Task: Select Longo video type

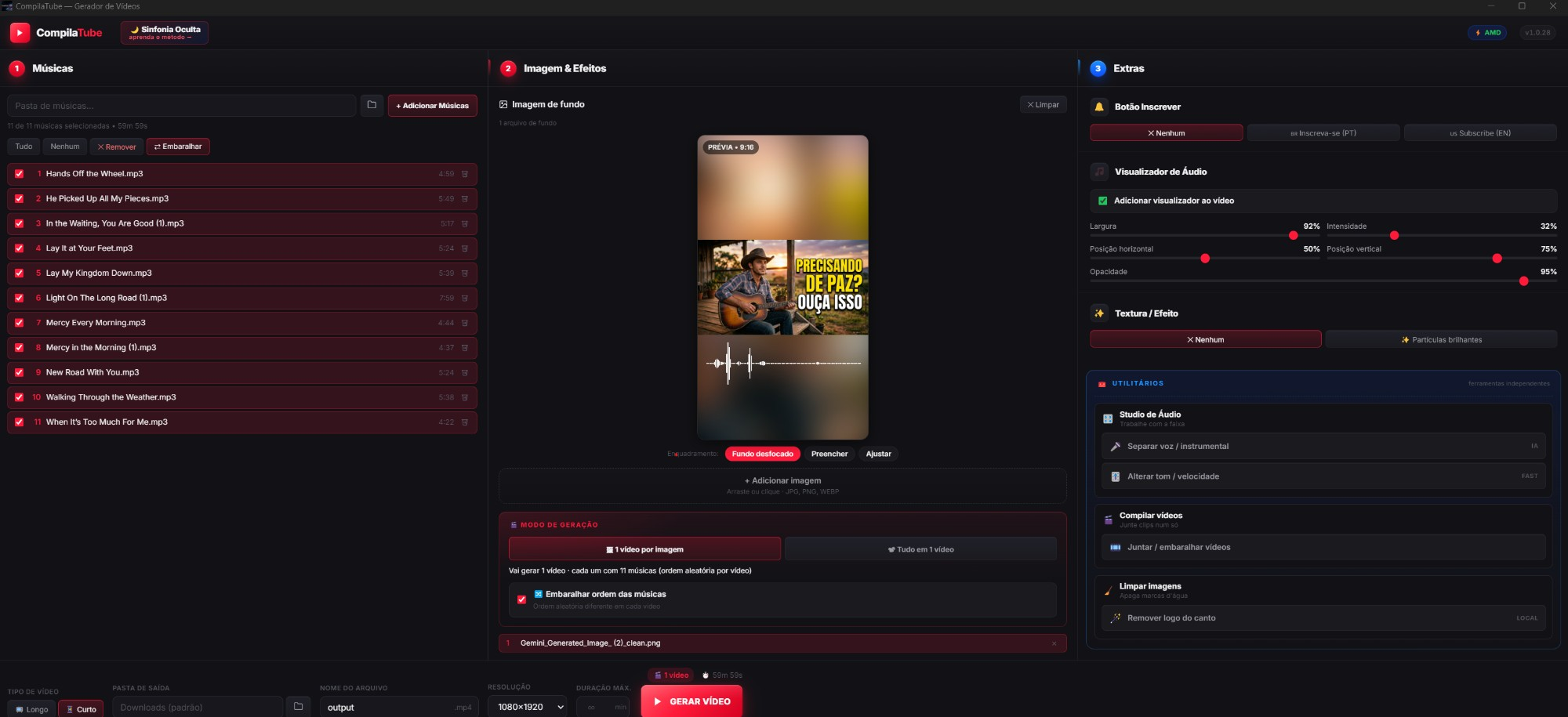Action: [x=31, y=708]
